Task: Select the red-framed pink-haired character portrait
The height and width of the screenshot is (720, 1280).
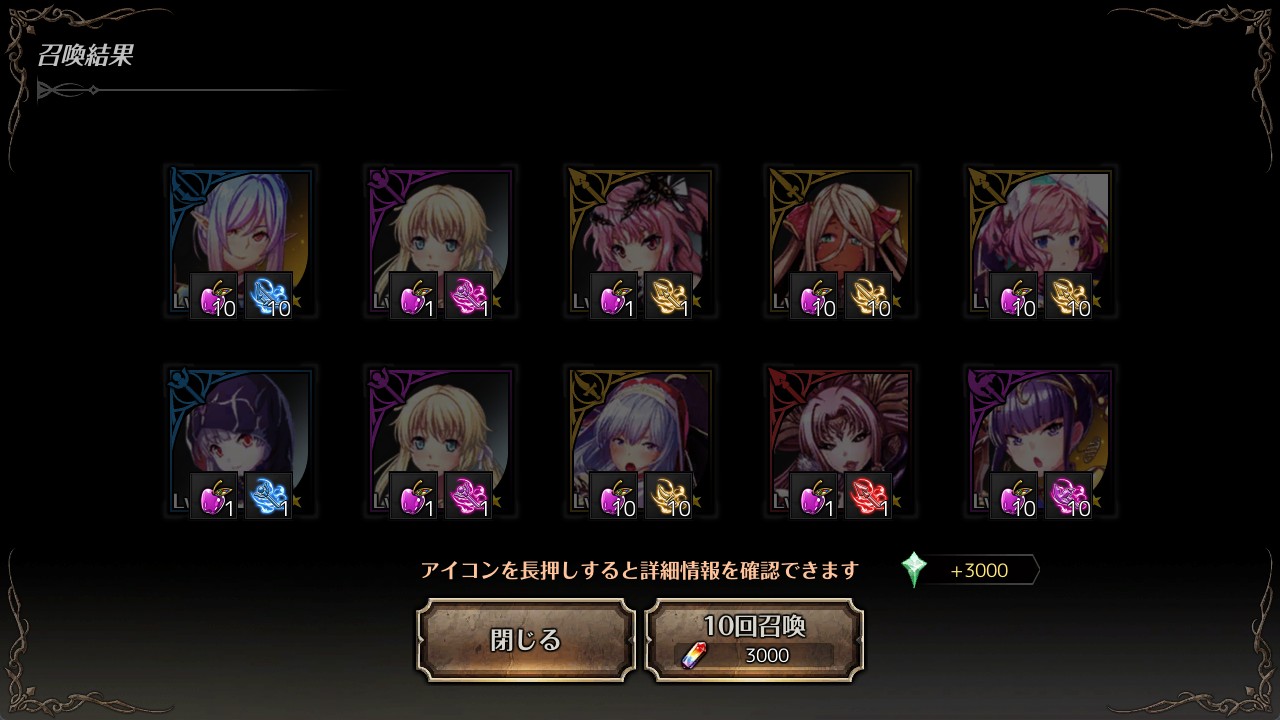Action: [x=840, y=442]
